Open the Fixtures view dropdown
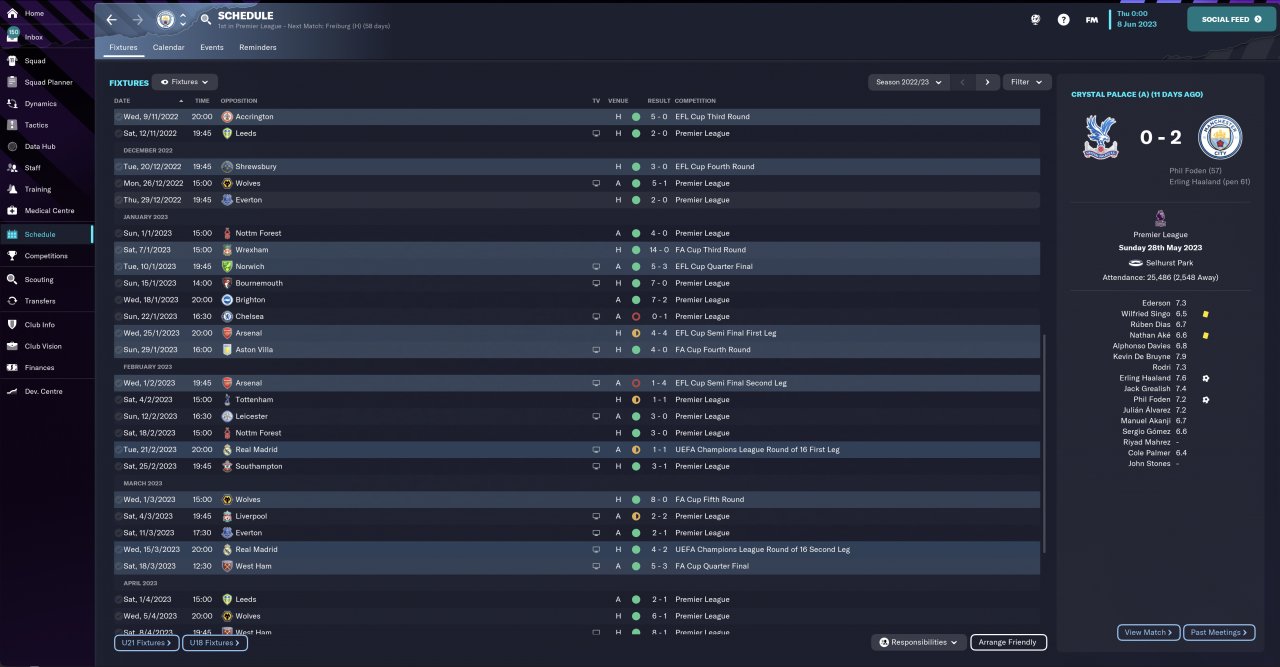Screen dimensions: 1280x667 pos(185,82)
